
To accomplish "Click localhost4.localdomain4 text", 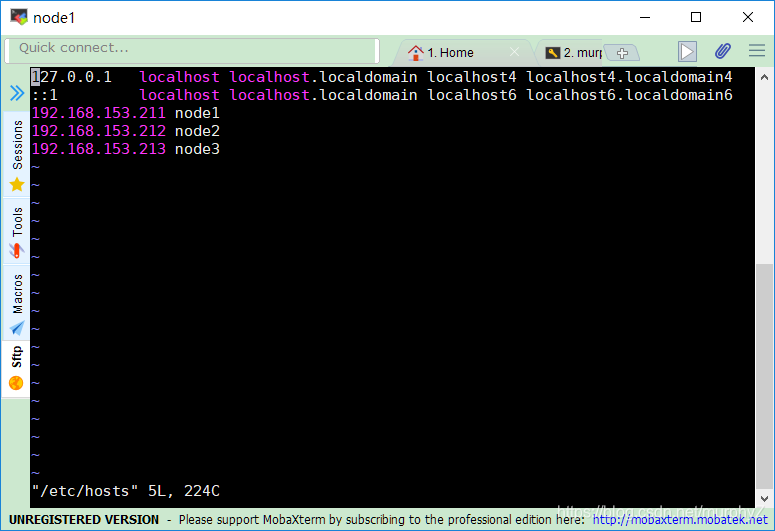I will click(x=629, y=77).
